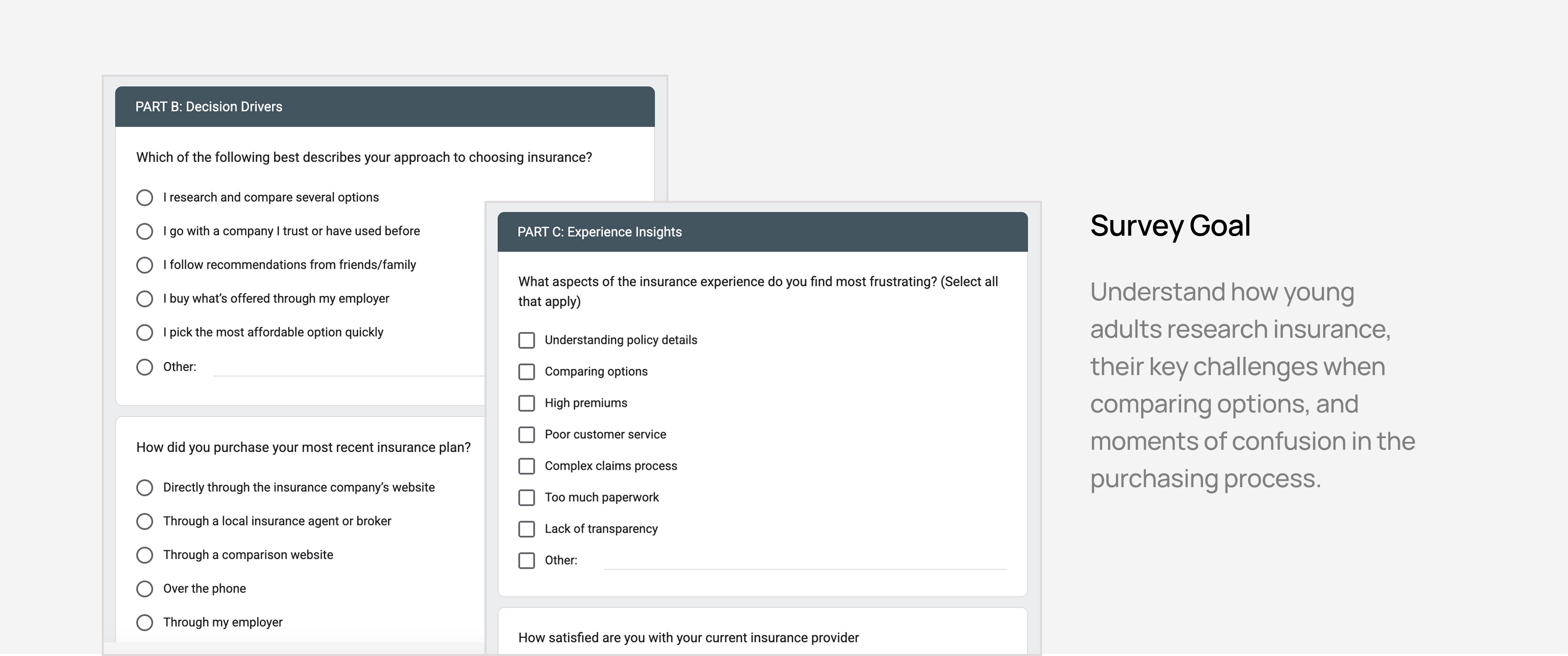This screenshot has width=1568, height=656.
Task: Select 'I research and compare several options'
Action: [144, 198]
